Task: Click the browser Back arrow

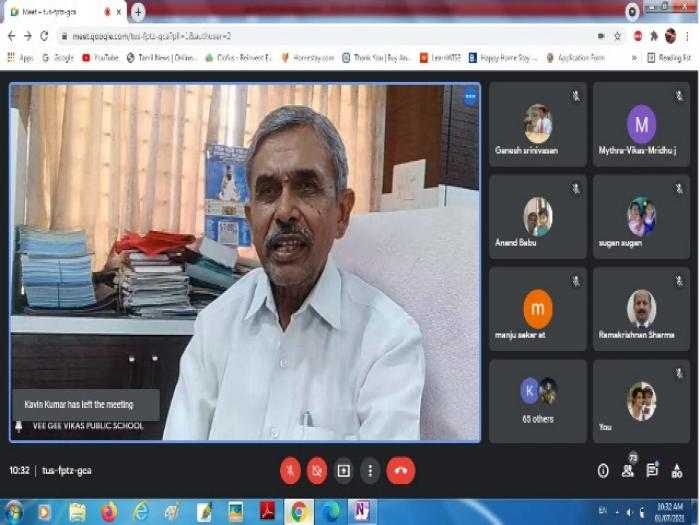Action: [x=12, y=36]
